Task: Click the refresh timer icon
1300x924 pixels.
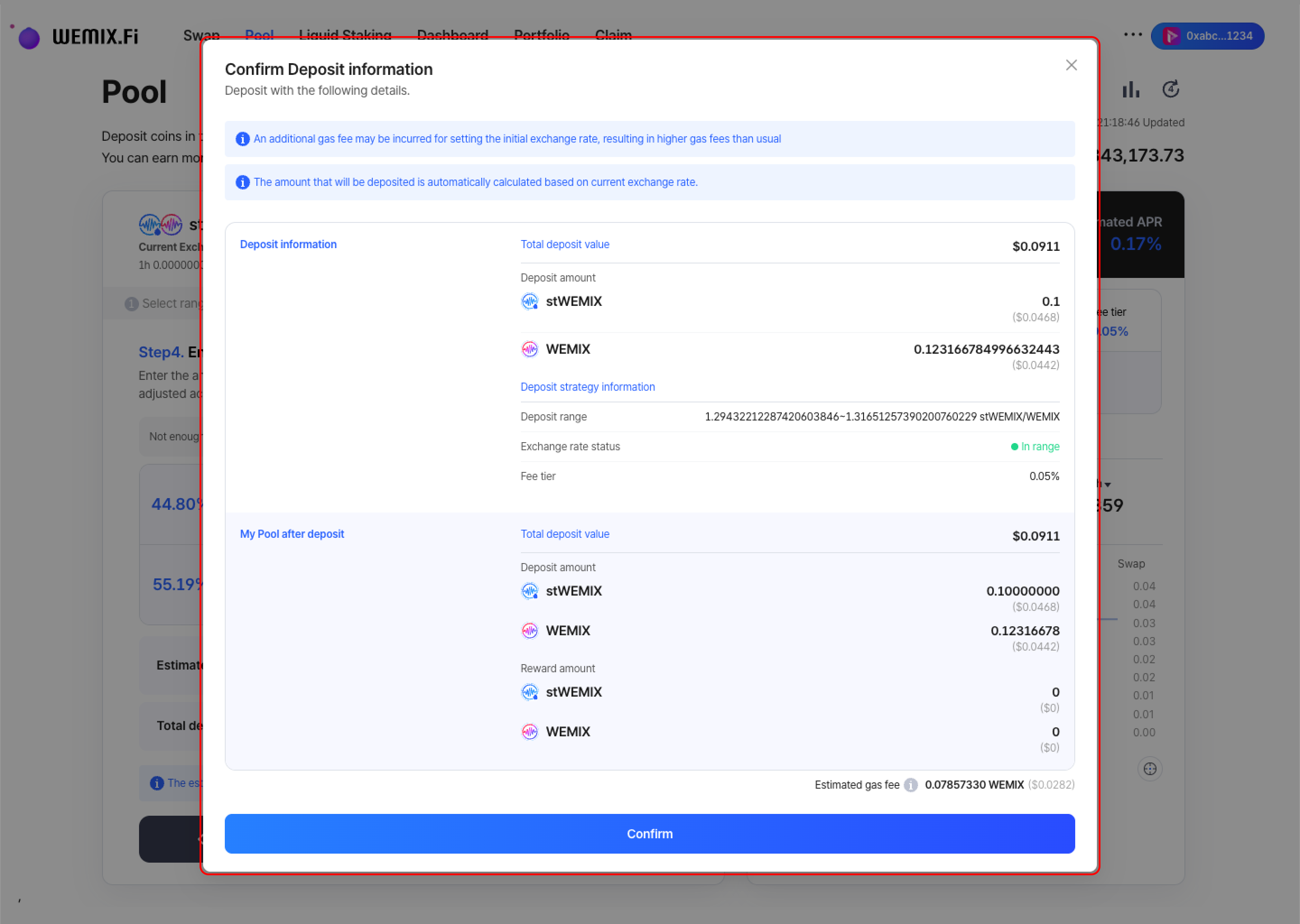Action: [1170, 89]
